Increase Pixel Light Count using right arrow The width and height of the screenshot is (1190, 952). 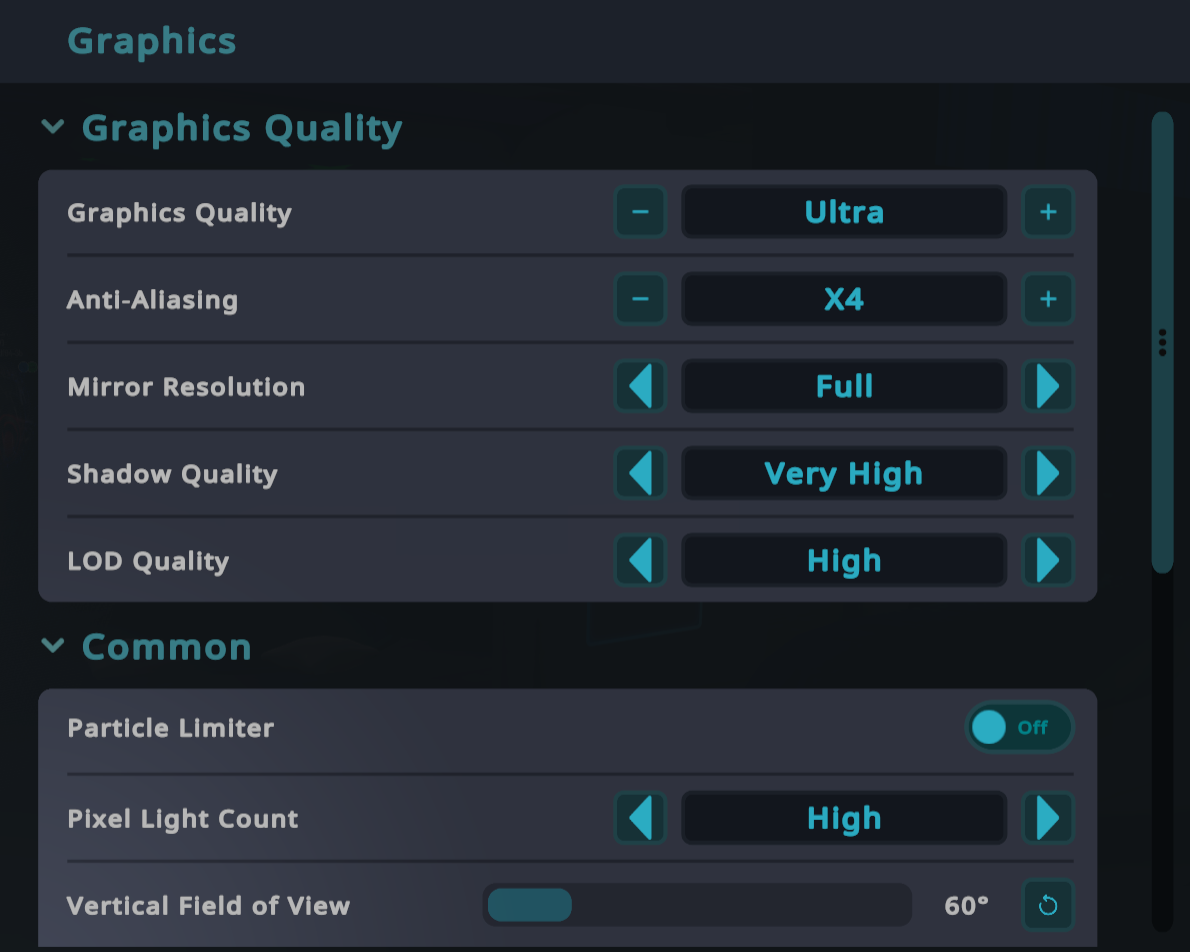pos(1048,818)
